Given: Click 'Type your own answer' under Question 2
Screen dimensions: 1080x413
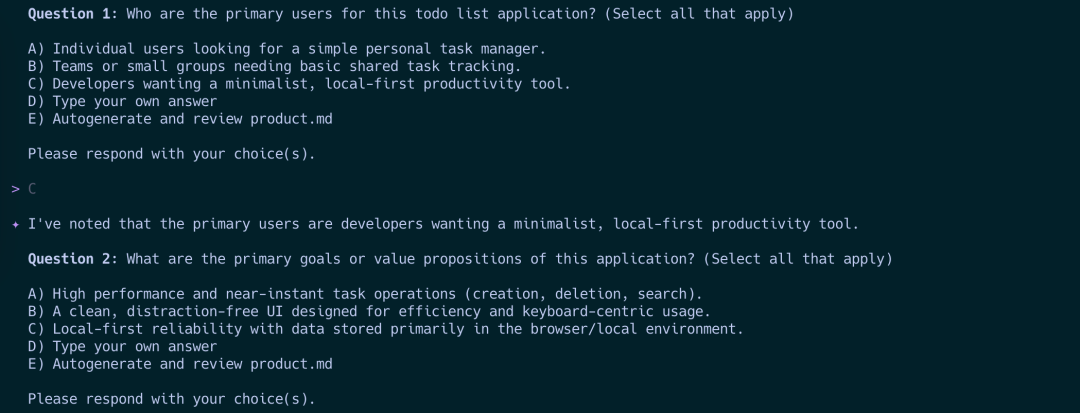Looking at the screenshot, I should pyautogui.click(x=122, y=346).
